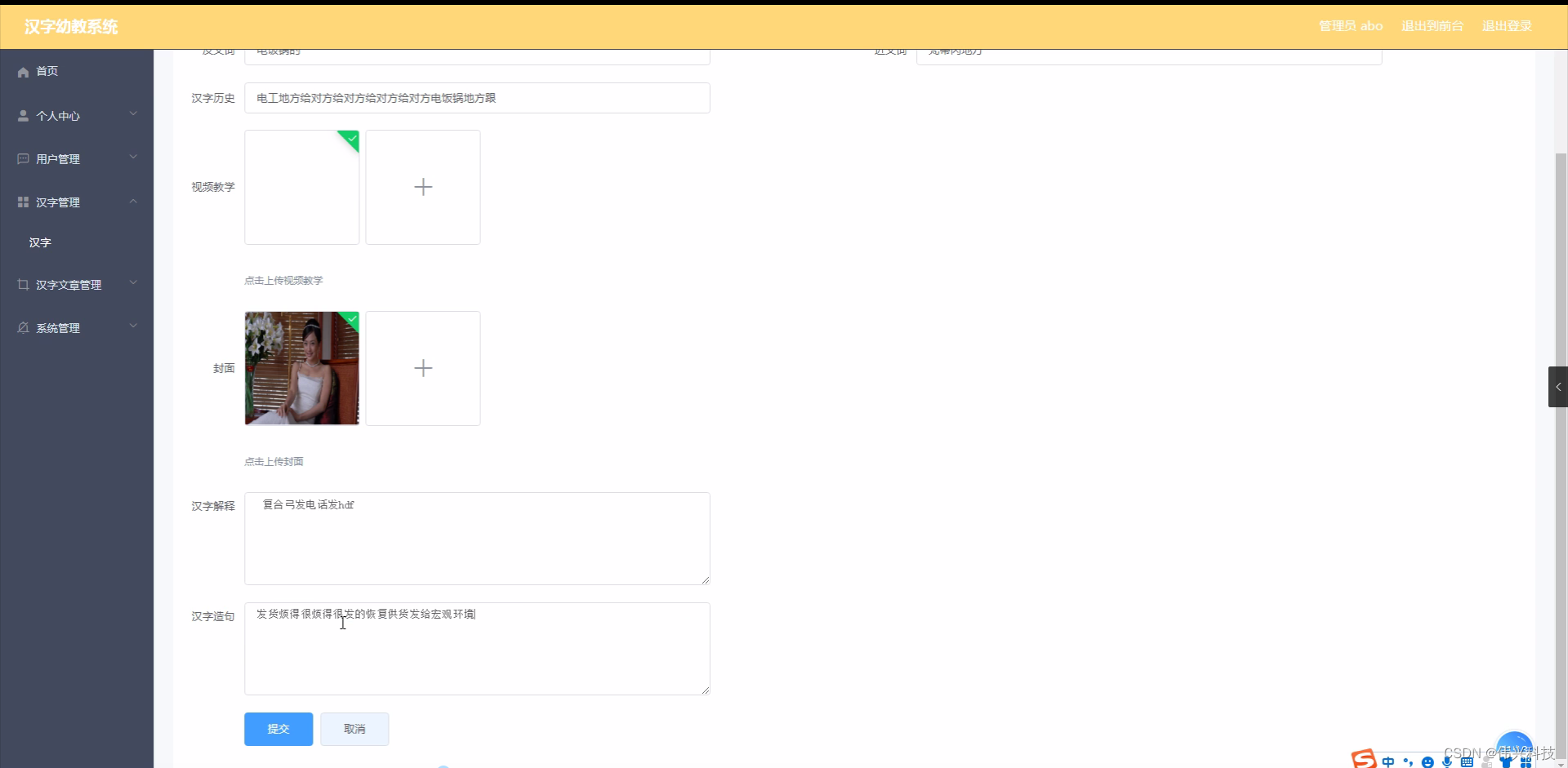Select the 汉字 submenu item
Image resolution: width=1568 pixels, height=768 pixels.
point(40,242)
